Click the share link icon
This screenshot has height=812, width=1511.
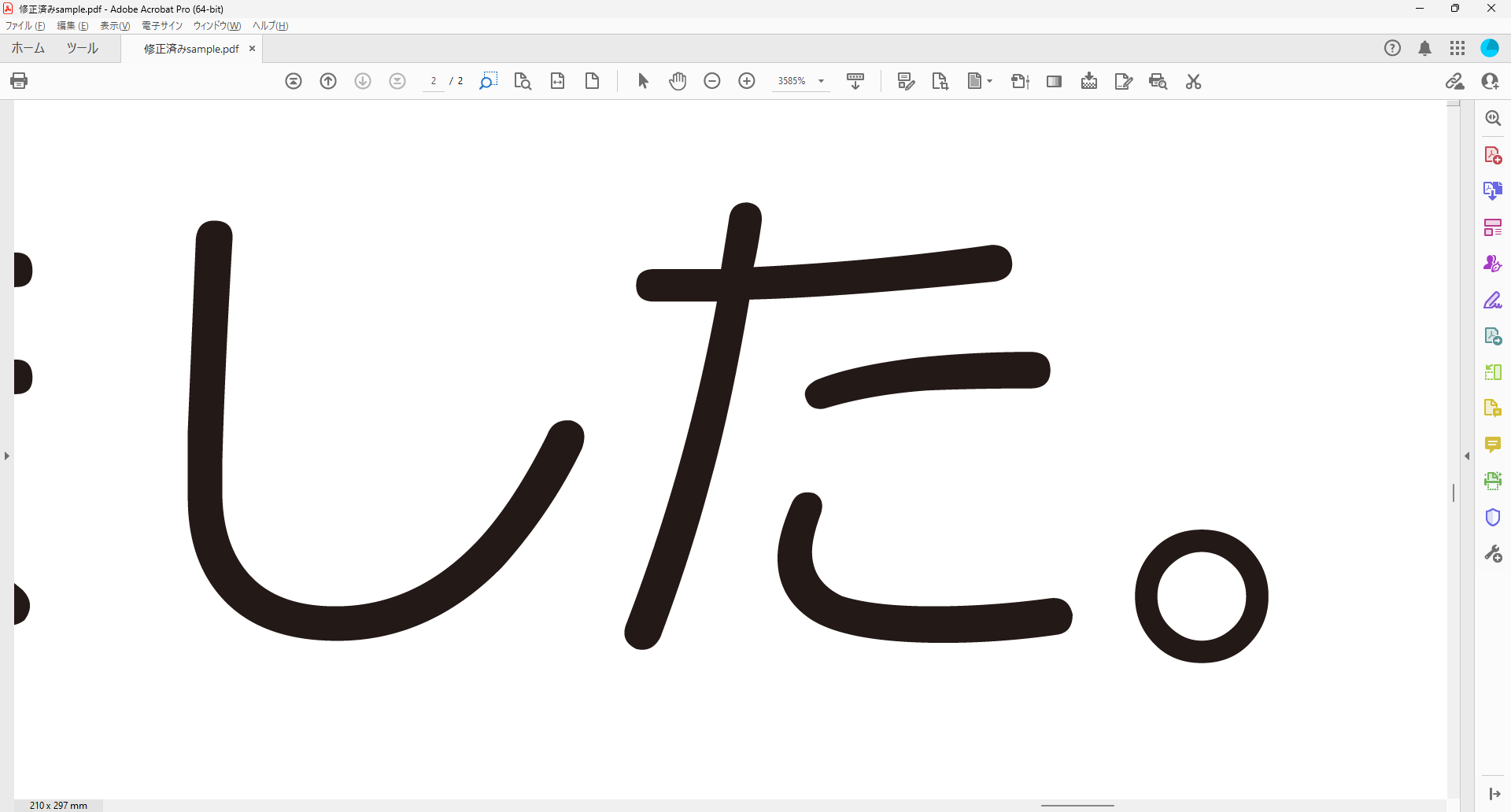pos(1455,81)
